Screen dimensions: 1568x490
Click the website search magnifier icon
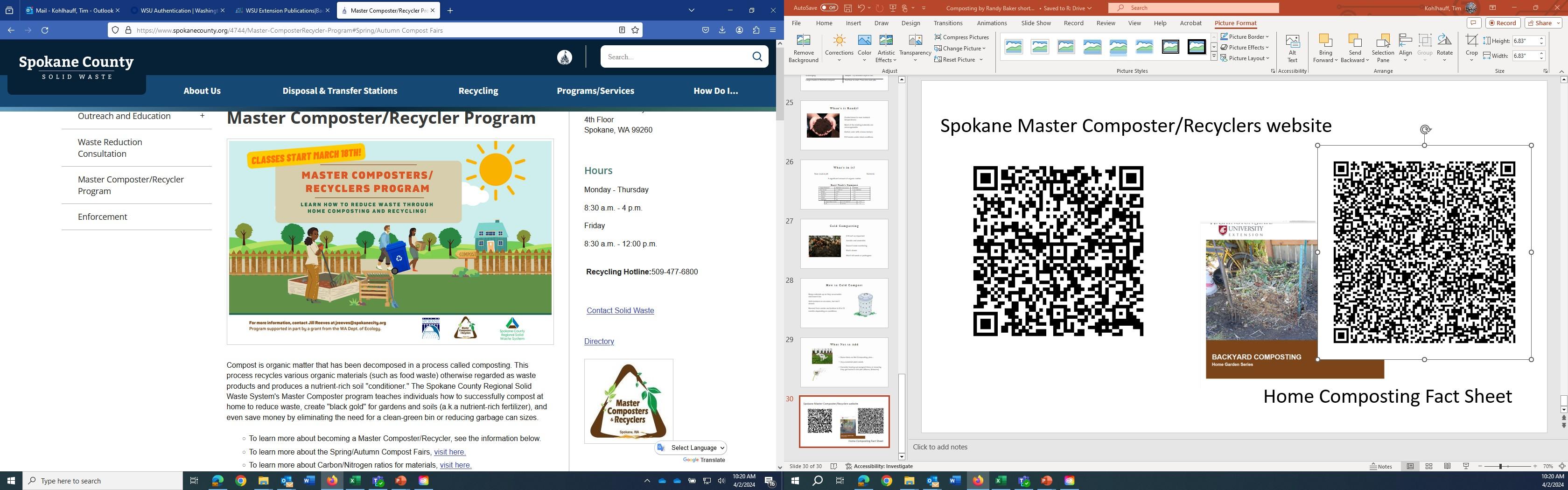tap(756, 56)
